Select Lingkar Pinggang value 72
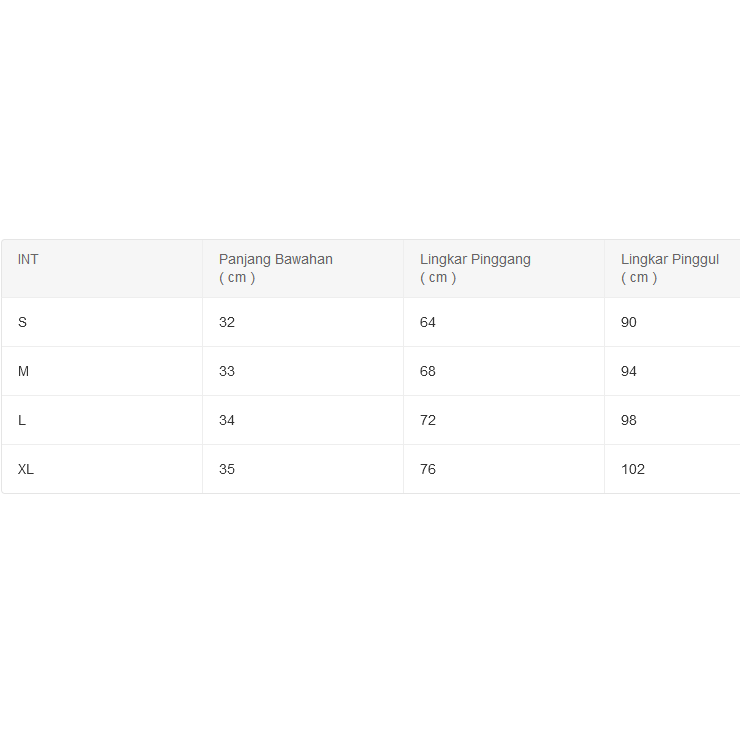 point(428,420)
